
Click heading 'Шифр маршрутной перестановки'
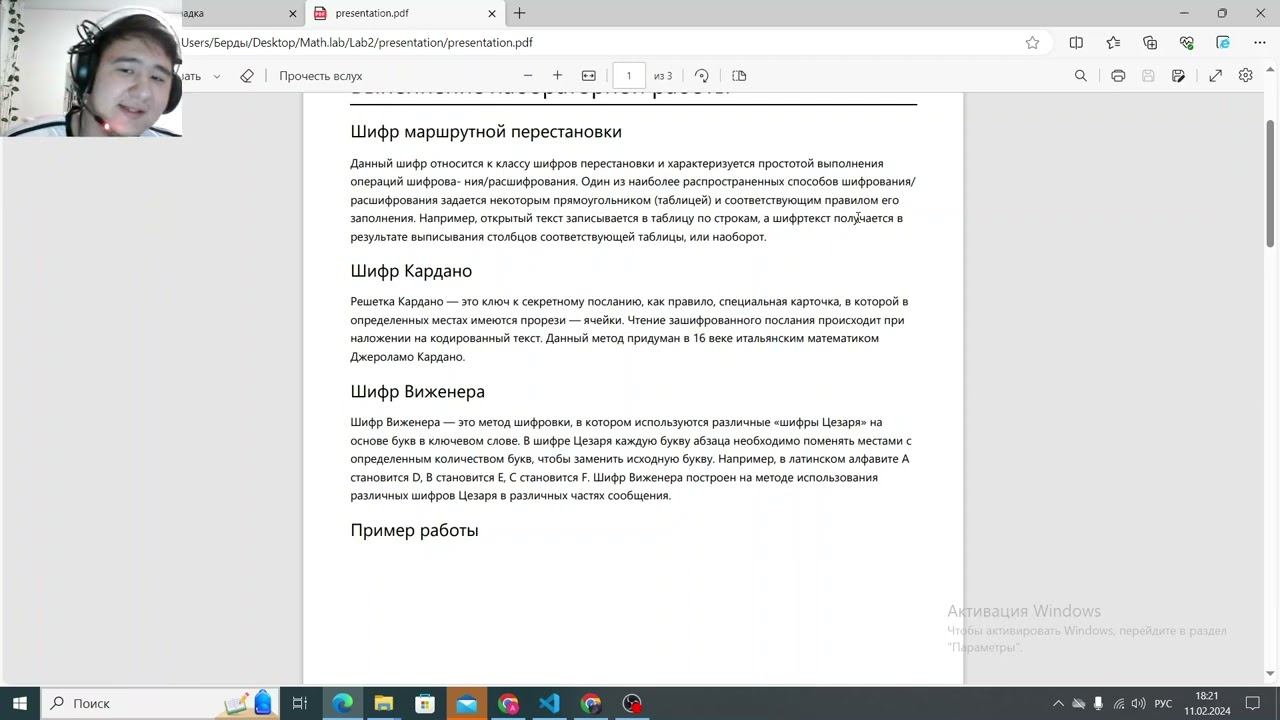(x=486, y=132)
